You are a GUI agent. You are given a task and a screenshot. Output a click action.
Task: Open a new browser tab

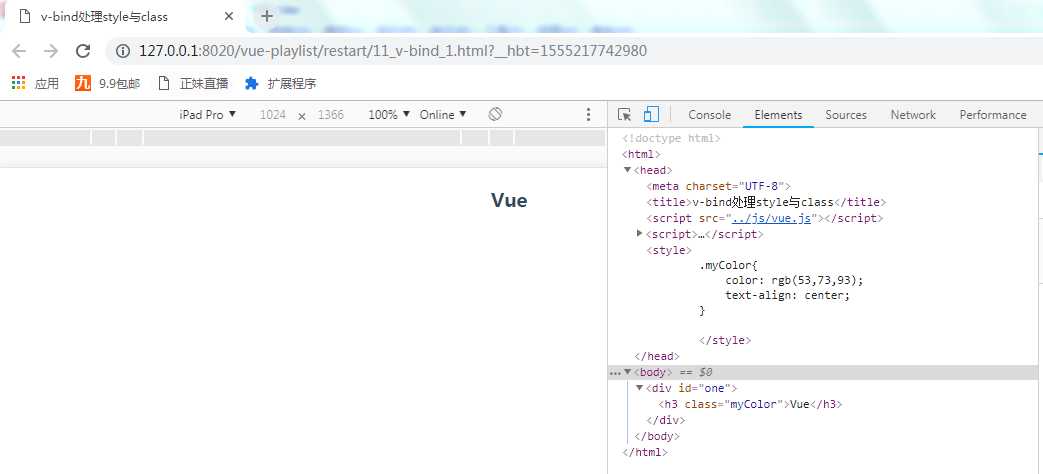(267, 16)
